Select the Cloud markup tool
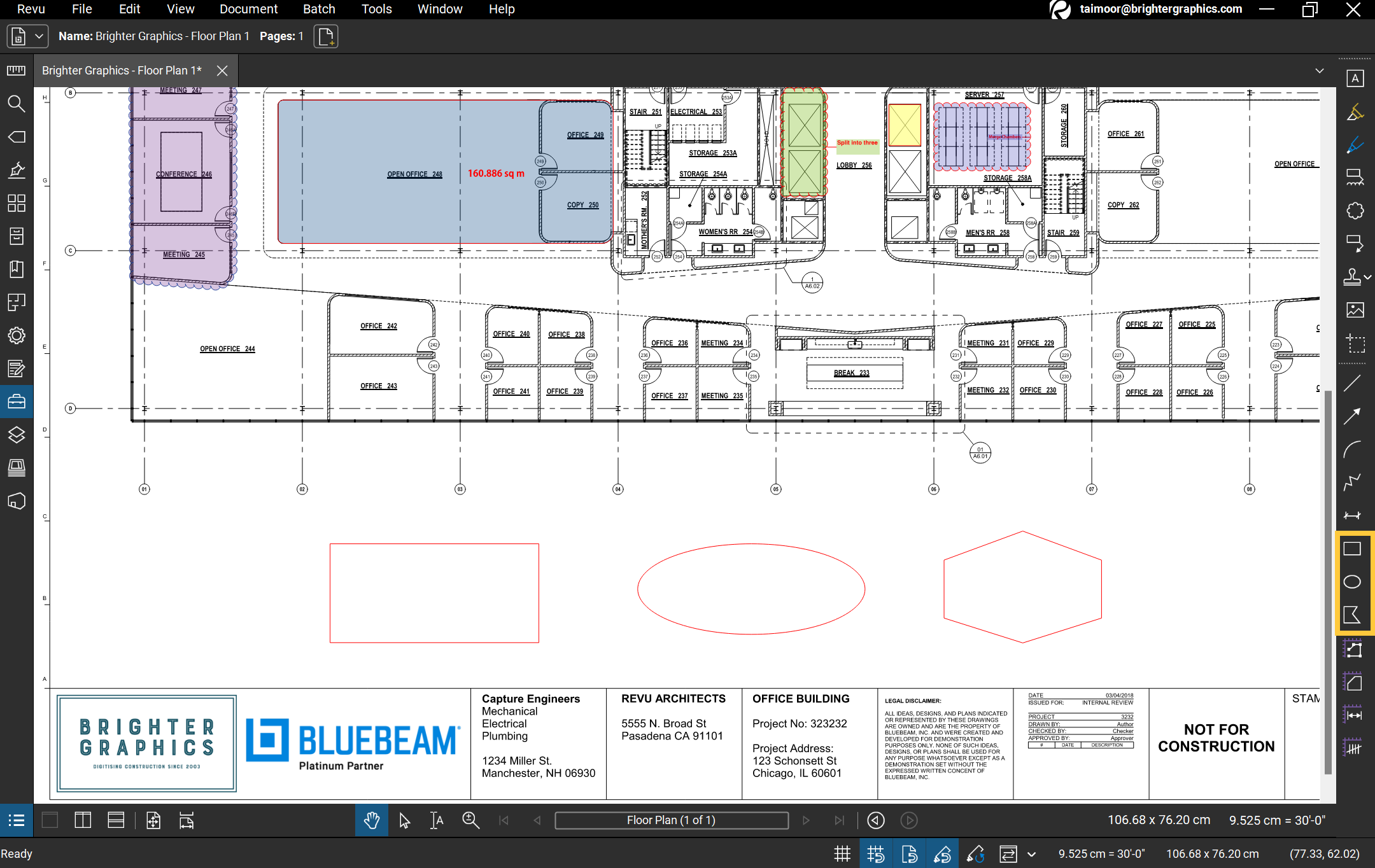Image resolution: width=1375 pixels, height=868 pixels. coord(1355,211)
